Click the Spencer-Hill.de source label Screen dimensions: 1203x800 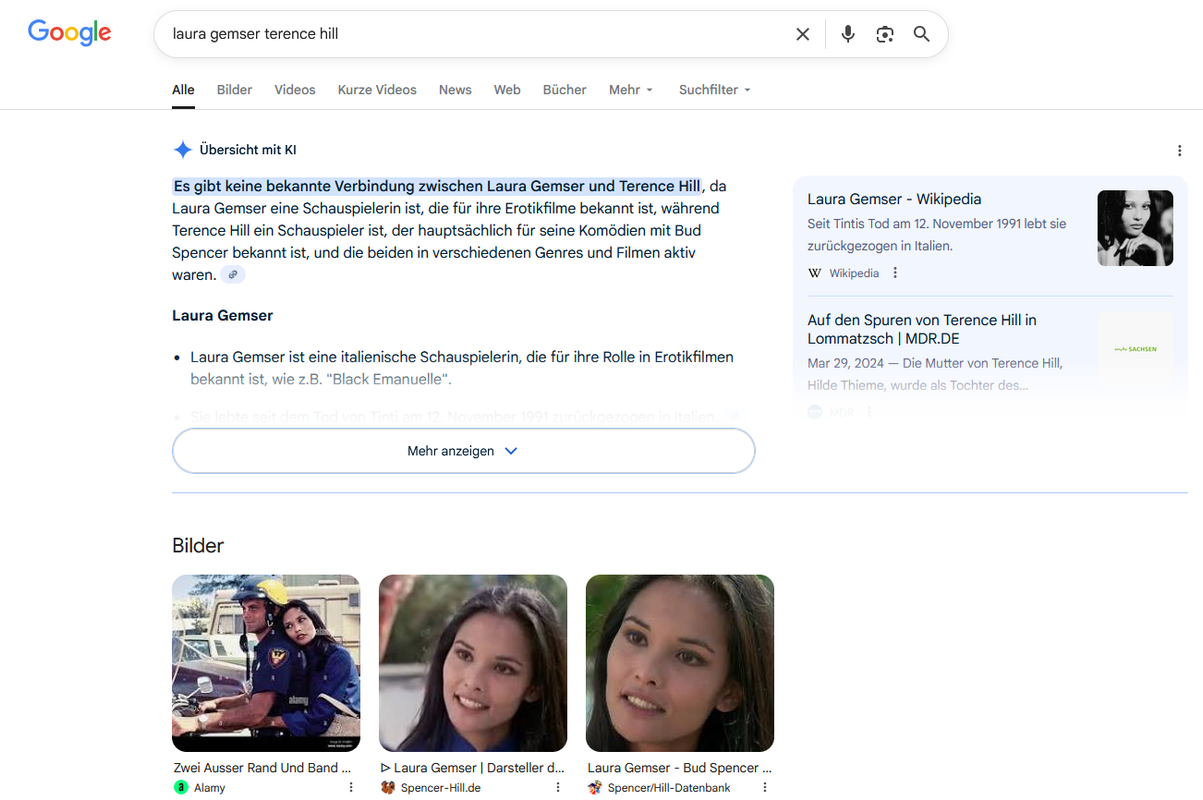441,788
